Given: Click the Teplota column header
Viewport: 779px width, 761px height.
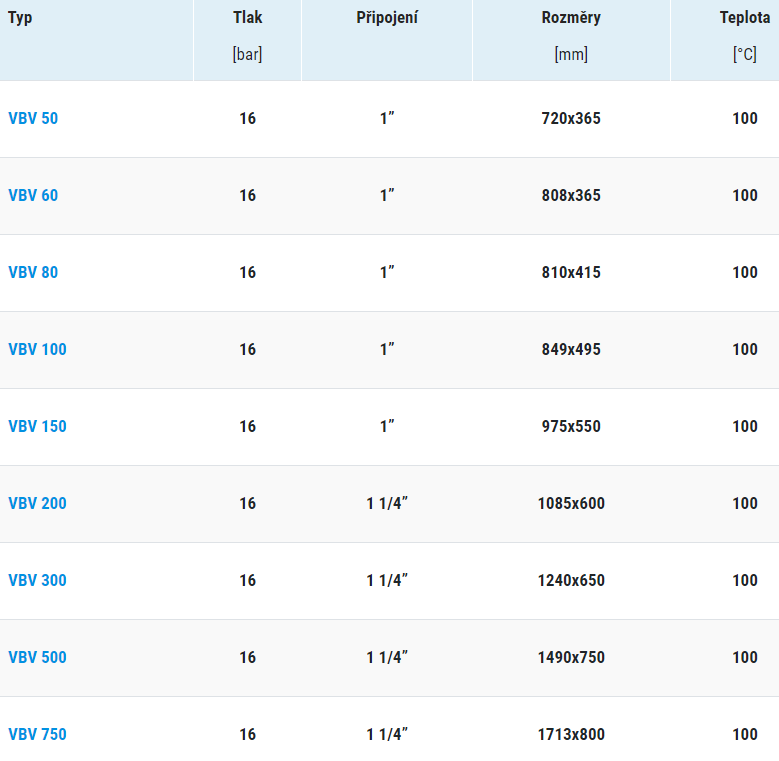Looking at the screenshot, I should (745, 18).
